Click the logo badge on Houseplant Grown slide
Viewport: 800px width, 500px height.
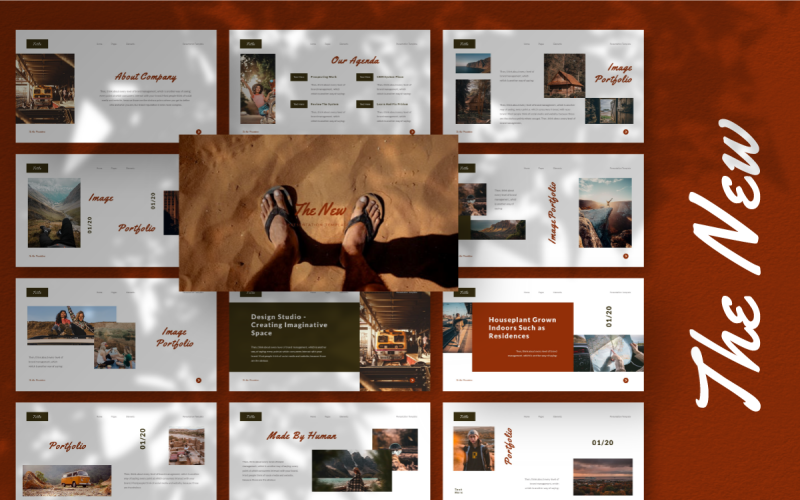(464, 292)
